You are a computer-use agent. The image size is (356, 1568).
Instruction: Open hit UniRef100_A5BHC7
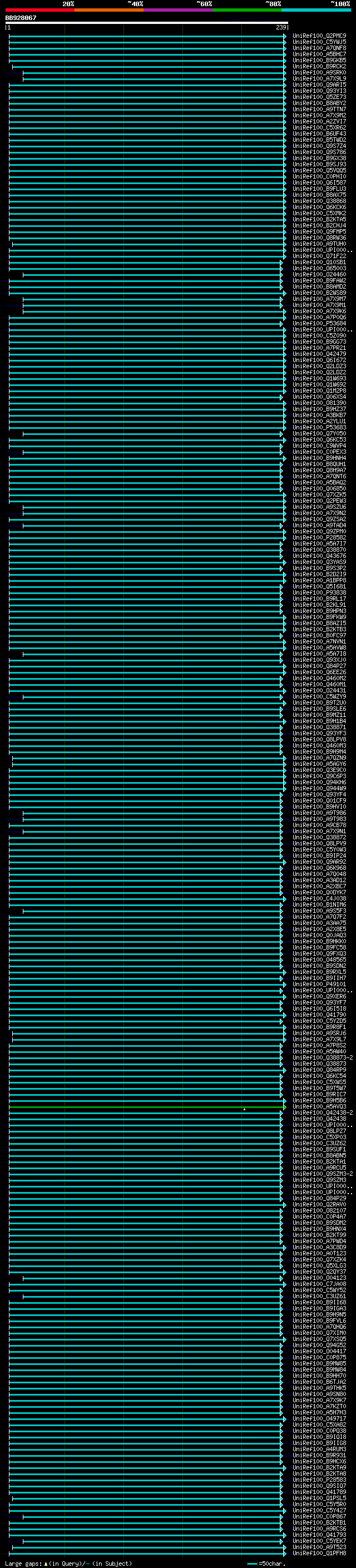point(319,54)
